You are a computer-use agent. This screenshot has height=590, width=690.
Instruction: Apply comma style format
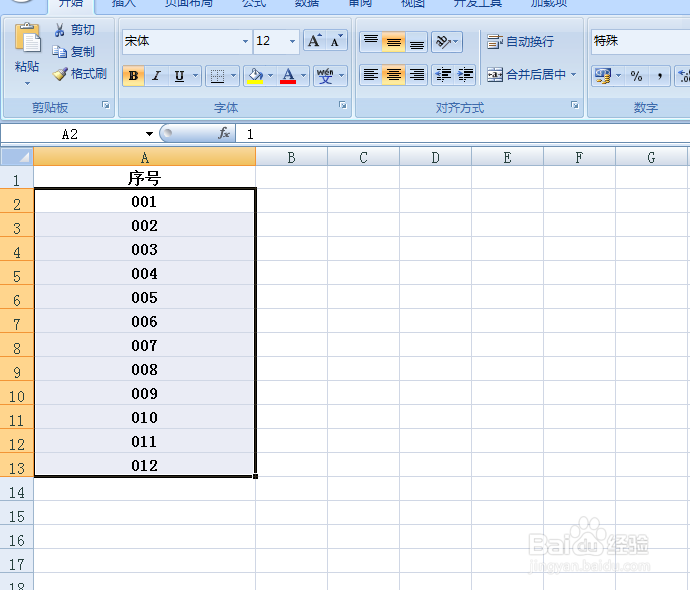pos(659,76)
